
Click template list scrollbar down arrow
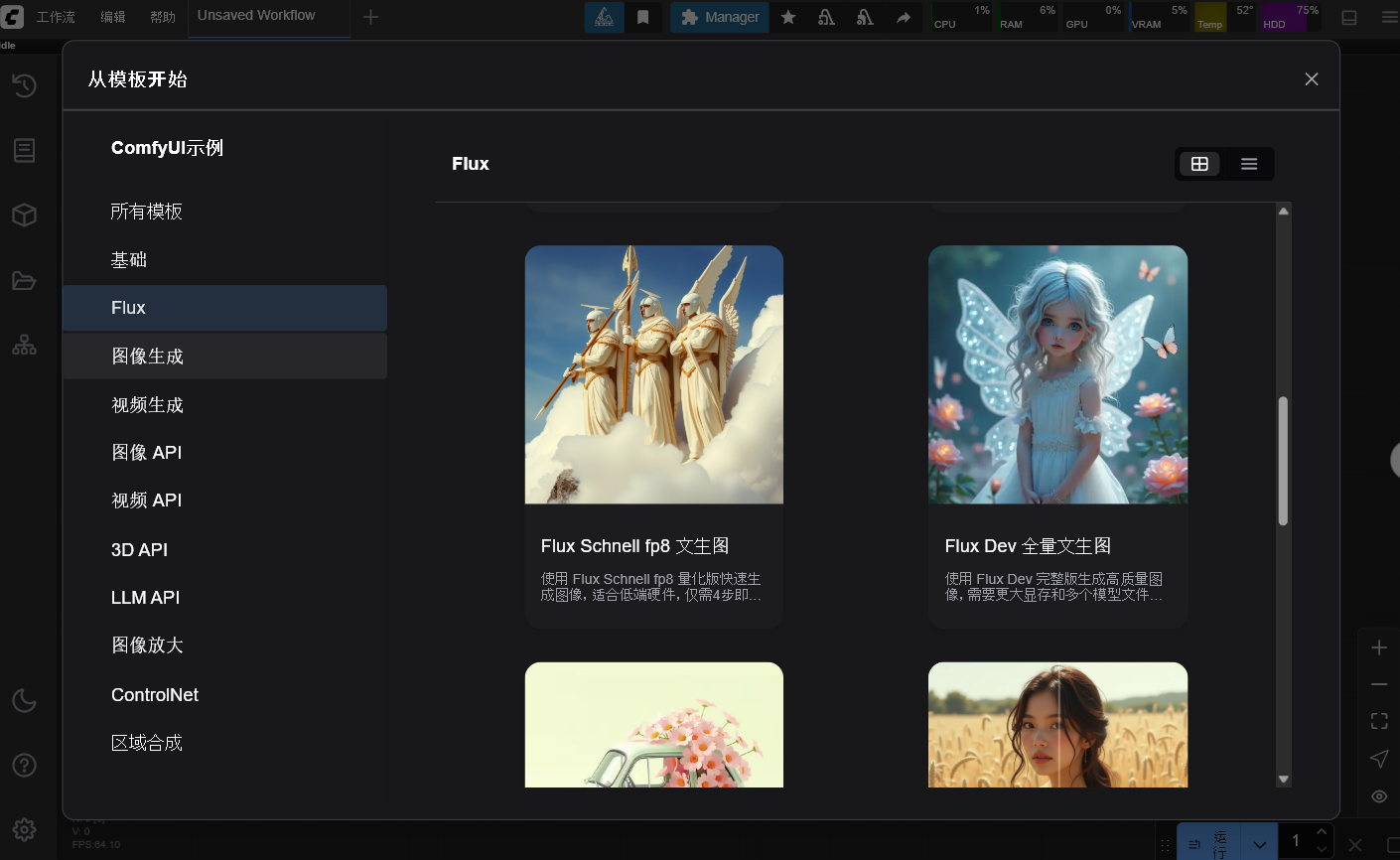(x=1283, y=780)
